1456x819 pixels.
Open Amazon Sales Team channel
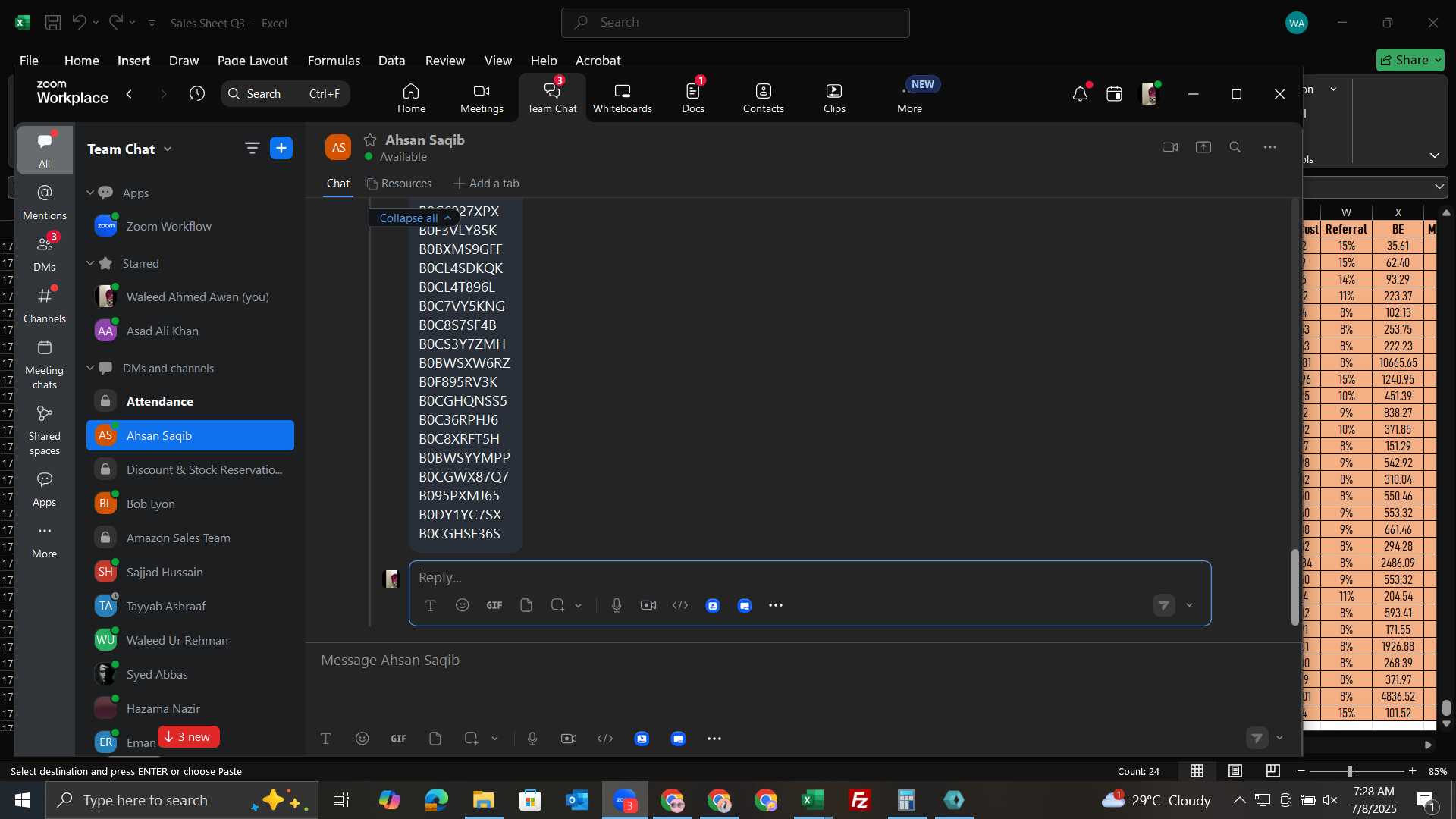click(x=190, y=538)
